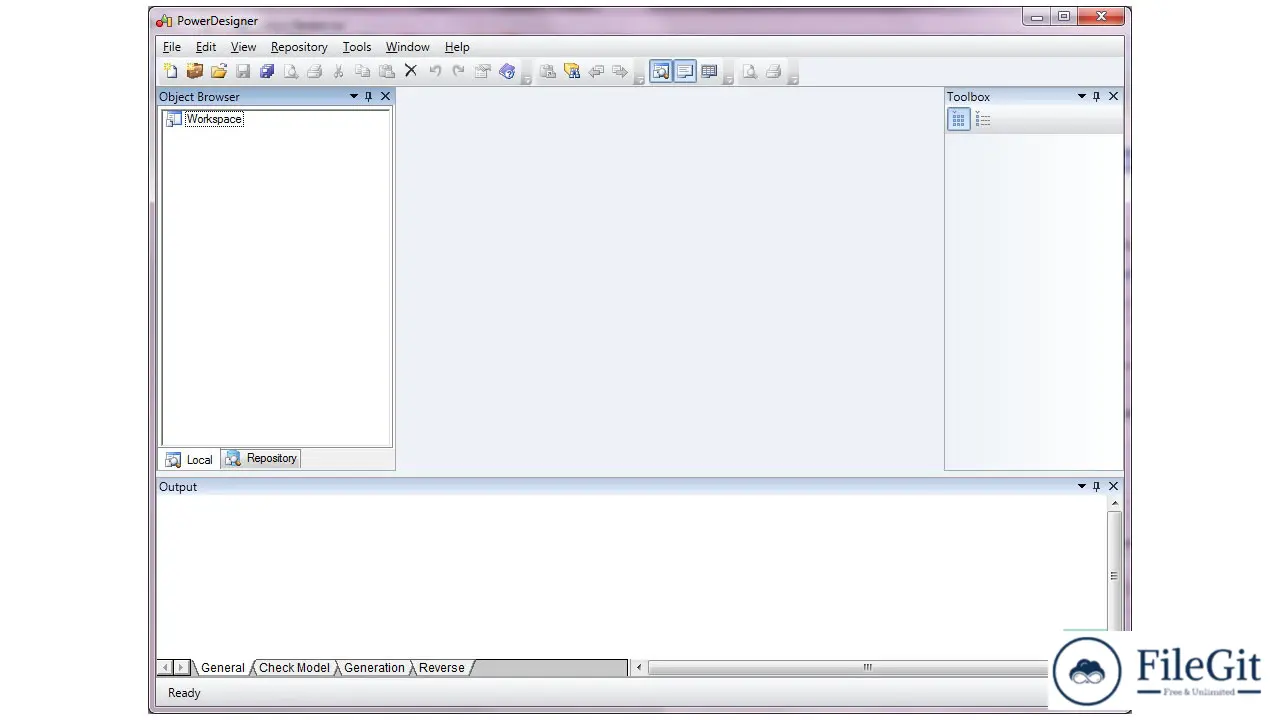
Task: Switch to the Repository browser tab
Action: point(261,458)
